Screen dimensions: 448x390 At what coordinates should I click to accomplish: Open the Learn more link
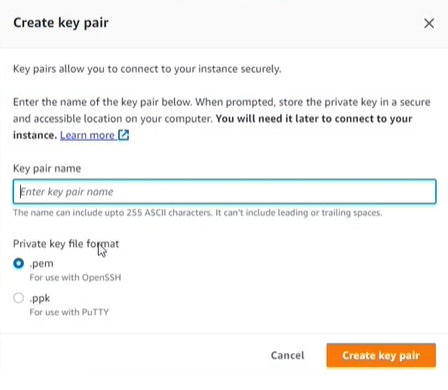pos(87,135)
